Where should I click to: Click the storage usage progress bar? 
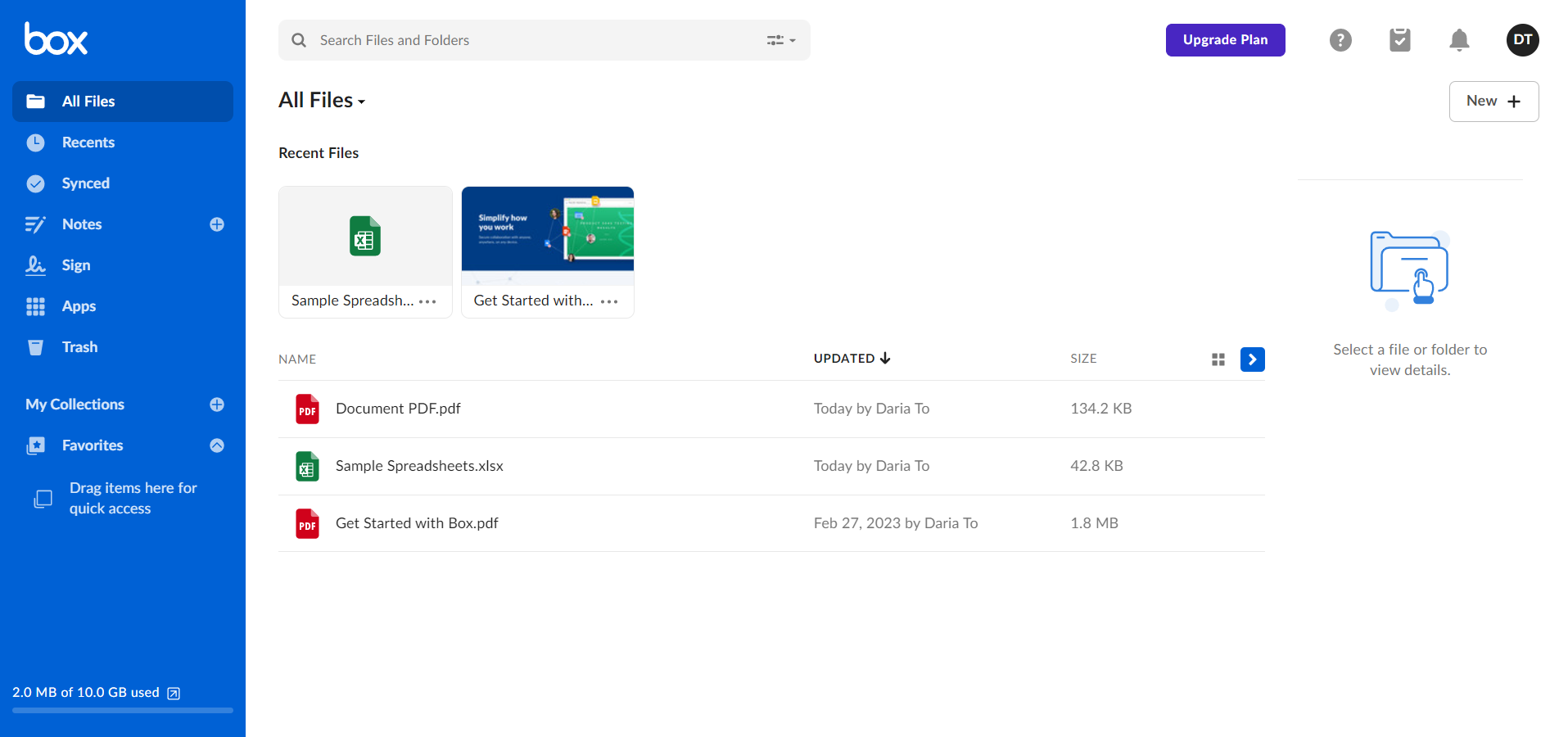click(x=123, y=711)
